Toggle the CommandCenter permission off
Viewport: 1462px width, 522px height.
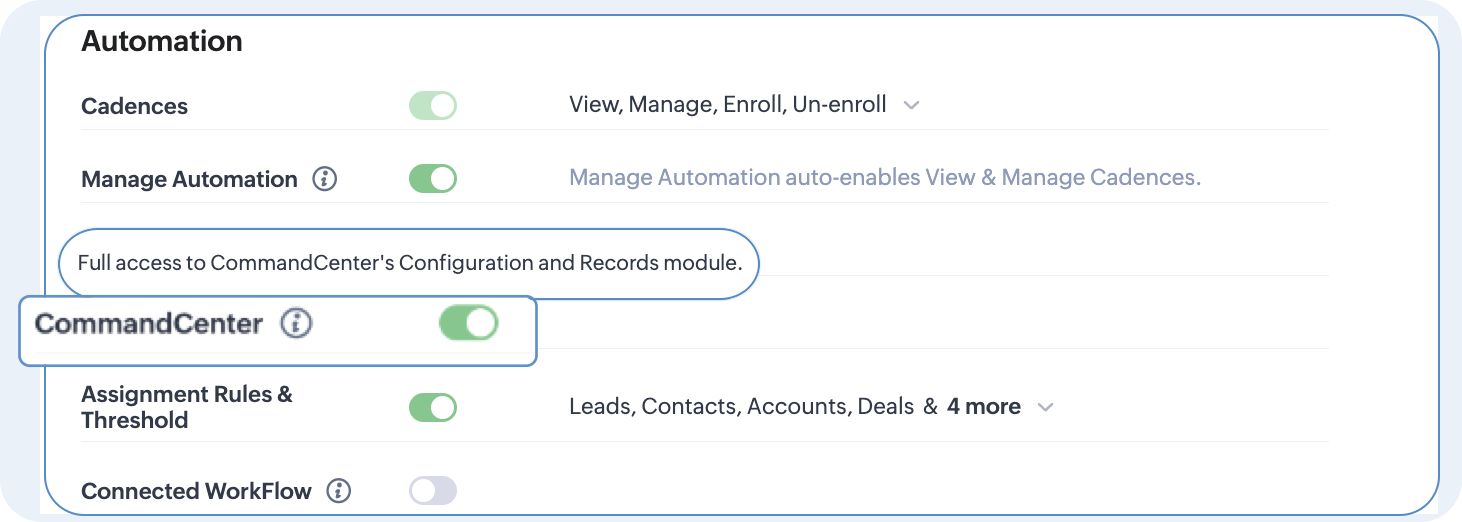tap(468, 323)
